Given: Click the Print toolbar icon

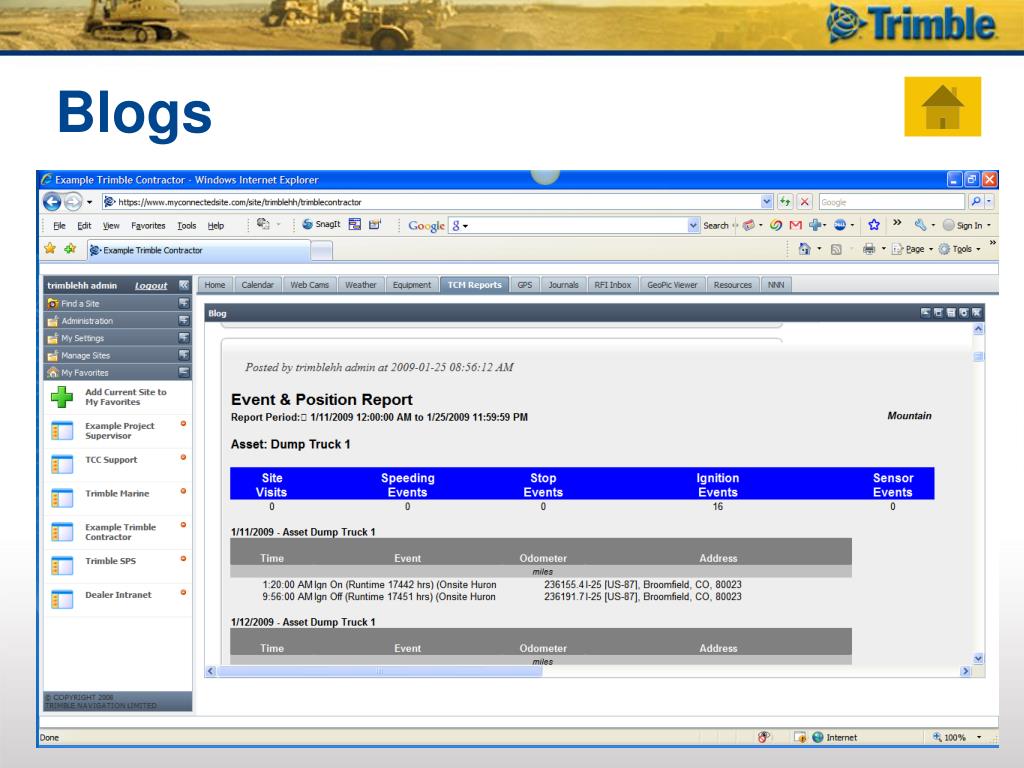Looking at the screenshot, I should tap(869, 249).
